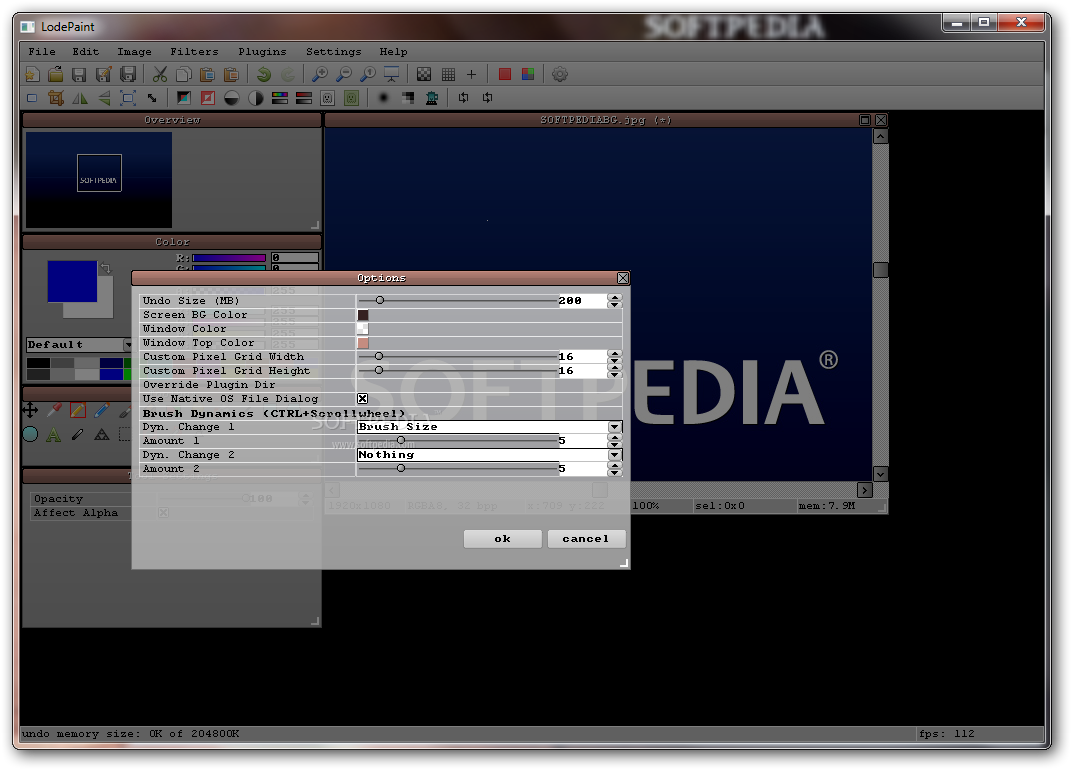Select the ellipse shape tool
Screen dimensions: 1072x770
[x=30, y=434]
